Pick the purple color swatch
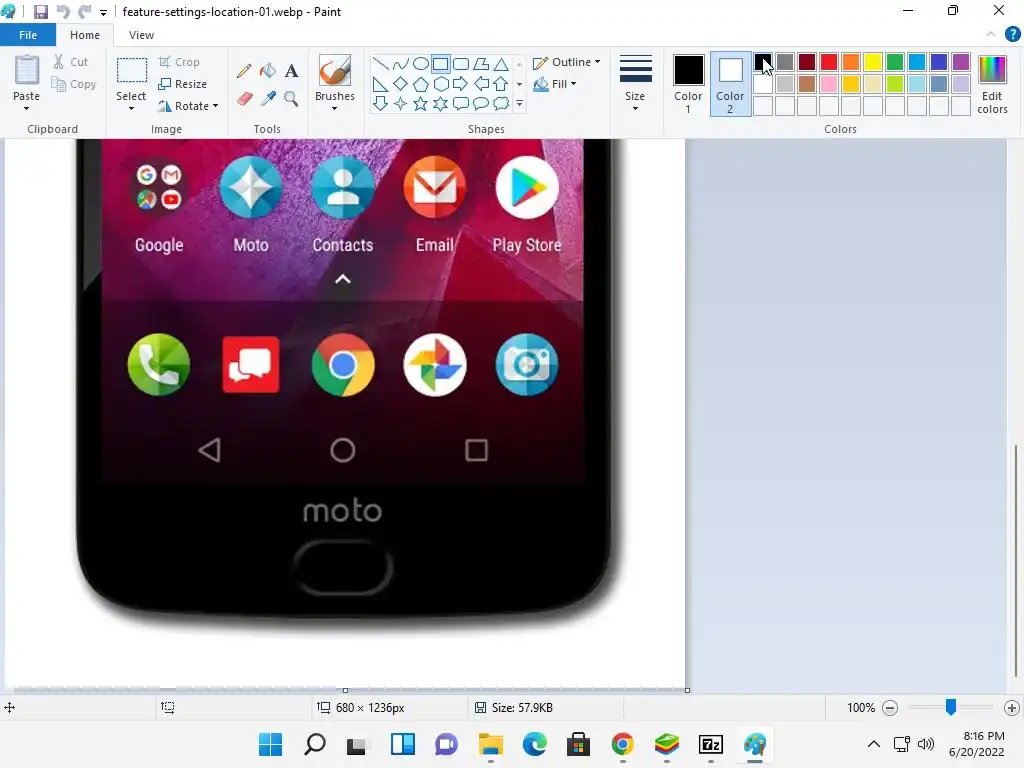 tap(961, 62)
